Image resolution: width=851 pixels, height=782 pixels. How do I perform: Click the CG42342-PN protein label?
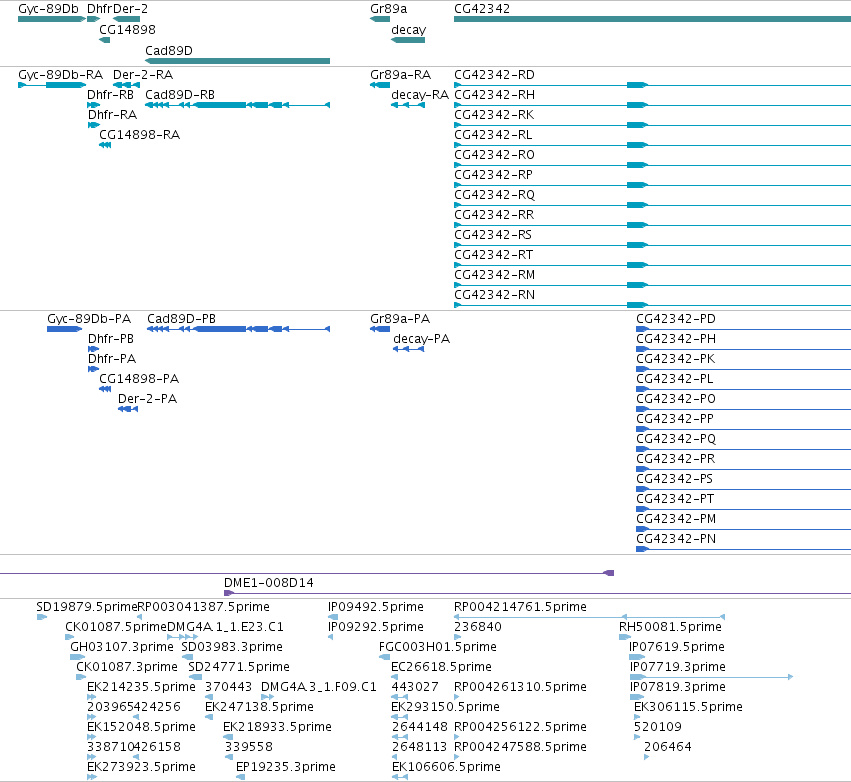click(676, 538)
